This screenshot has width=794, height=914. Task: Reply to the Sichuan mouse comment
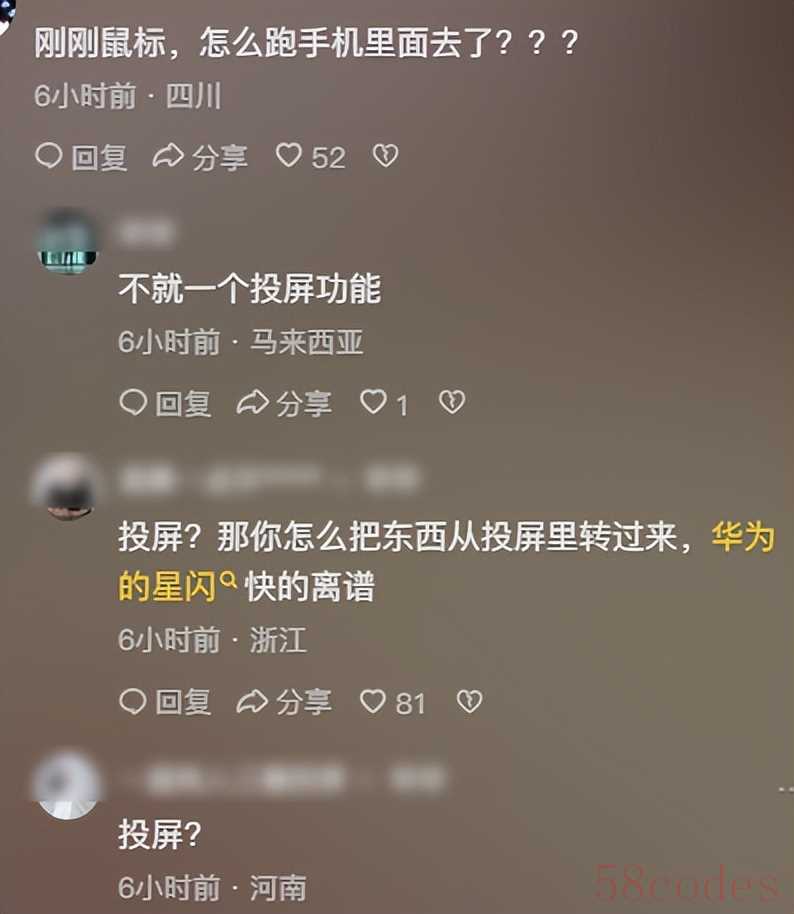(81, 157)
